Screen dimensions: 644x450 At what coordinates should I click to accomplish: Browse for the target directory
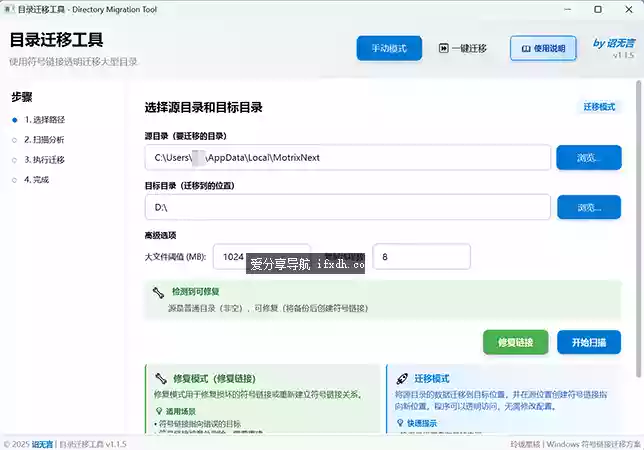589,207
